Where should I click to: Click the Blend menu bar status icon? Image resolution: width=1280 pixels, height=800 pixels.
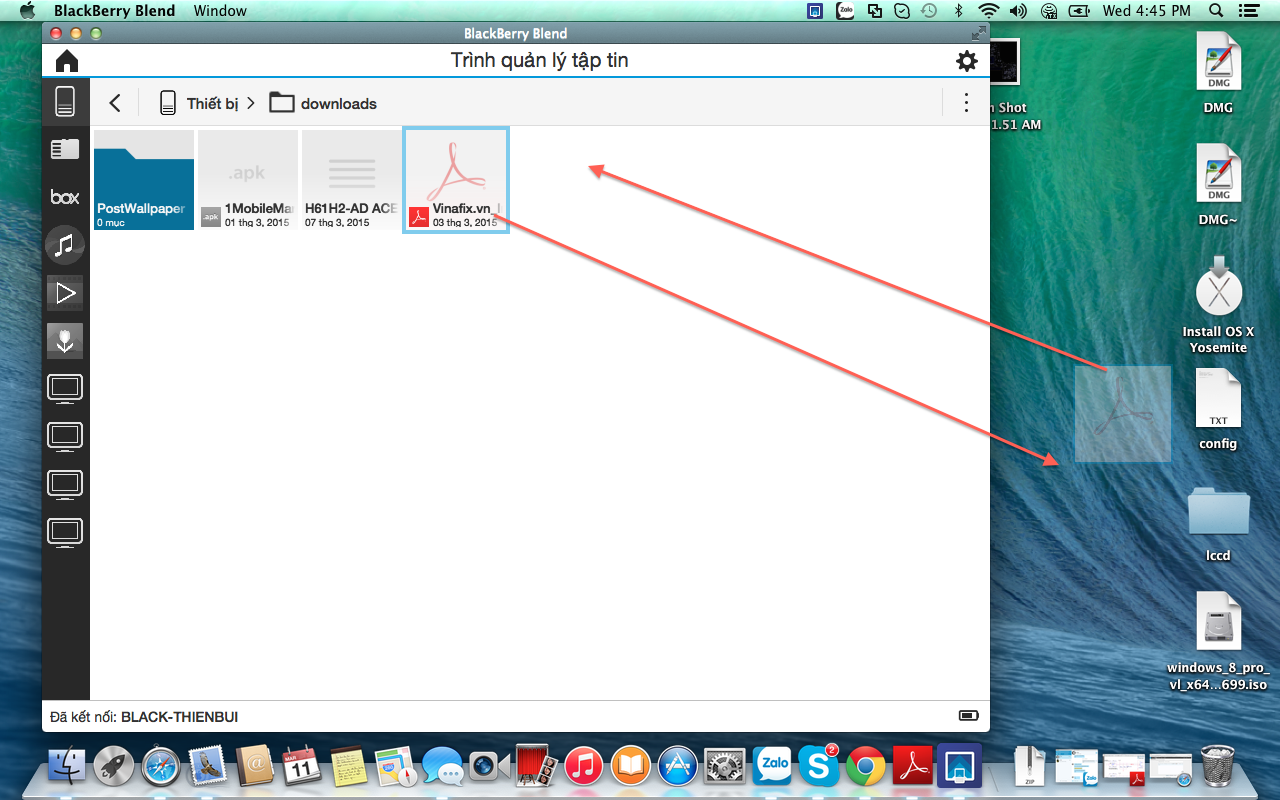tap(816, 11)
